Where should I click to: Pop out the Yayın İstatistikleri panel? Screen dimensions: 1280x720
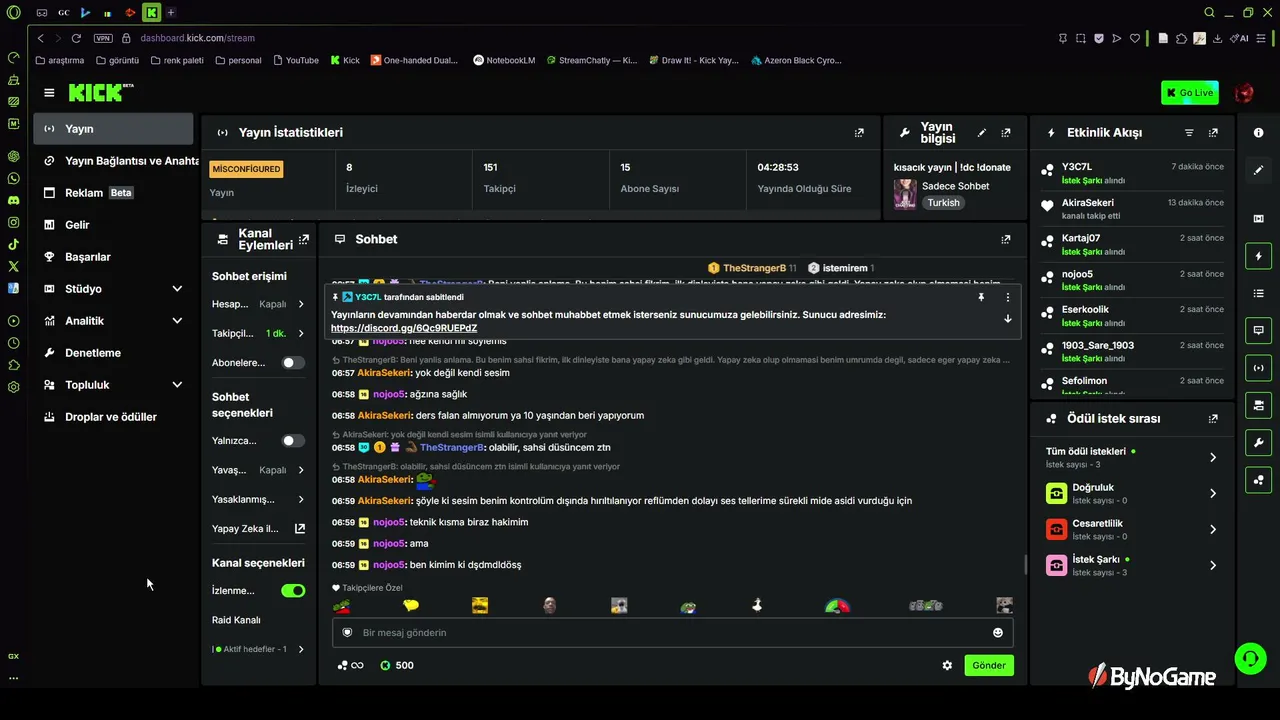click(x=859, y=132)
